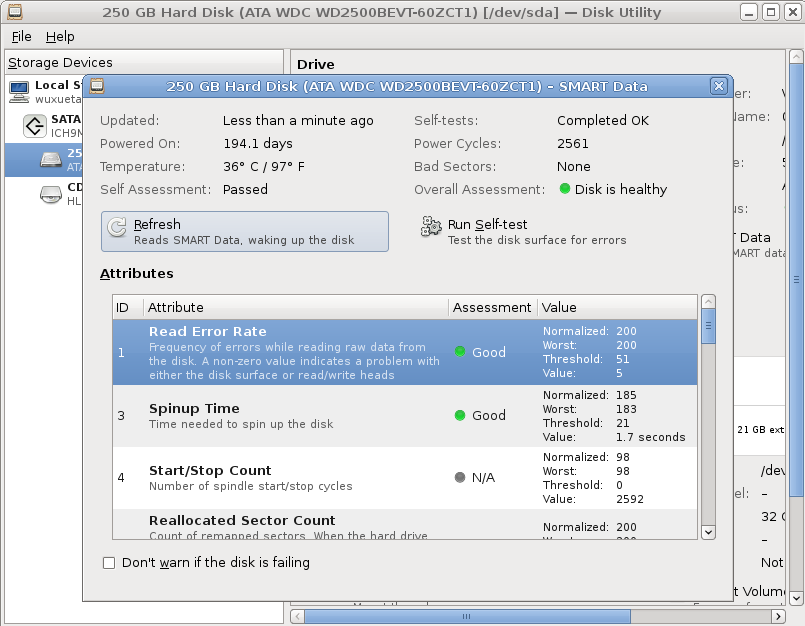Click the SMART Data dialog title icon
This screenshot has width=805, height=626.
pyautogui.click(x=97, y=86)
